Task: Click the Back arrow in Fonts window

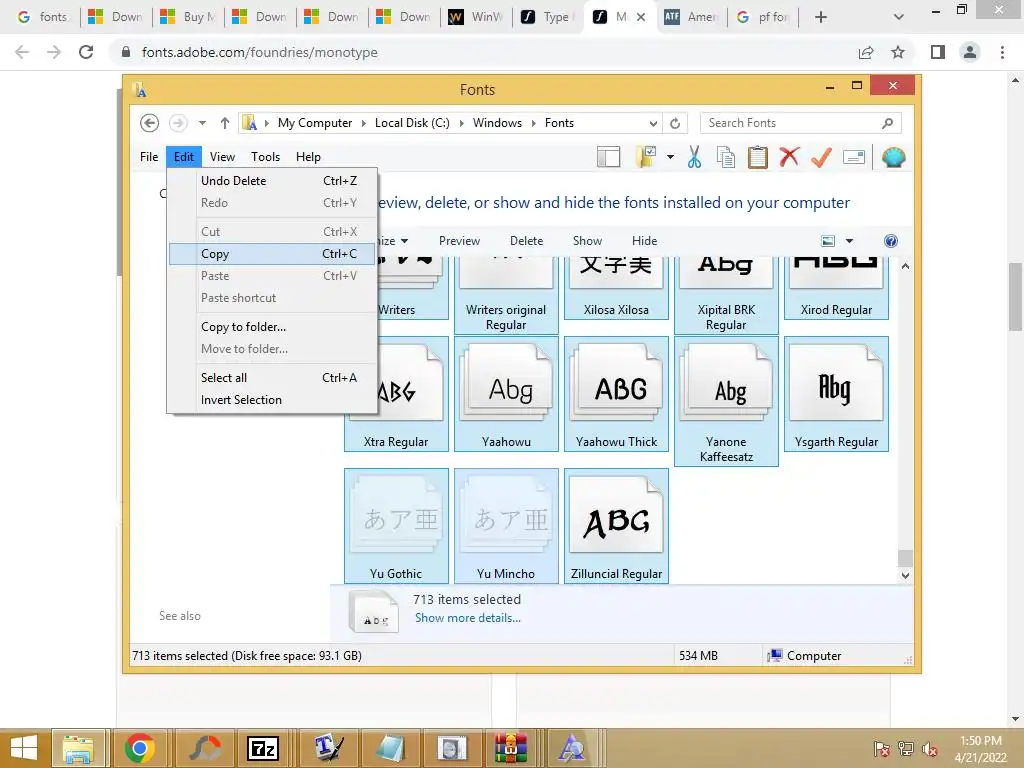Action: (x=150, y=123)
